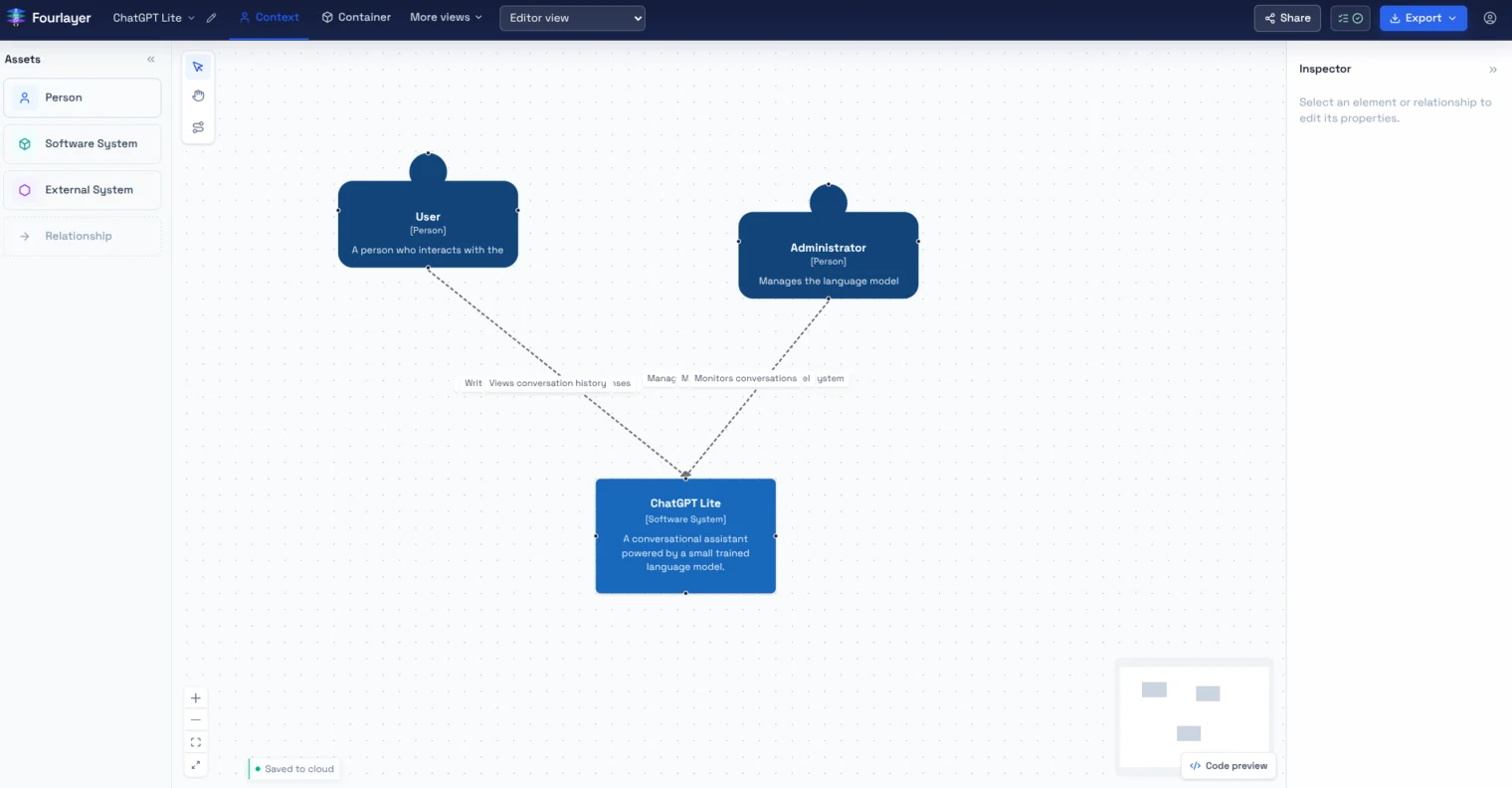Image resolution: width=1512 pixels, height=788 pixels.
Task: Click the fit-to-view frame icon
Action: click(196, 742)
